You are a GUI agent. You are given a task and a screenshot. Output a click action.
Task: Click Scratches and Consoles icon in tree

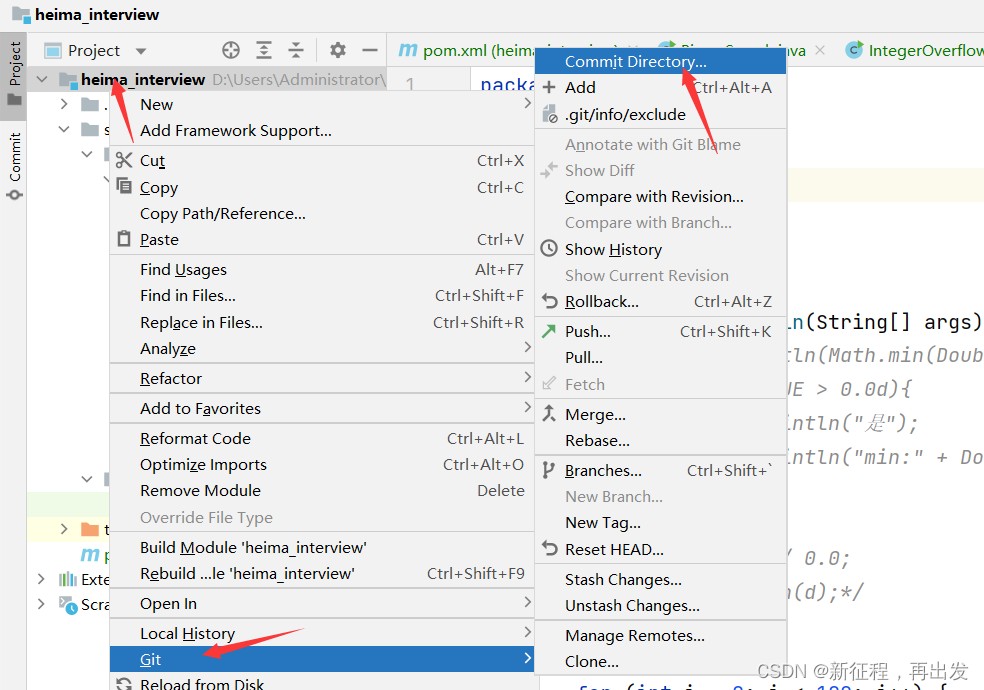[68, 605]
